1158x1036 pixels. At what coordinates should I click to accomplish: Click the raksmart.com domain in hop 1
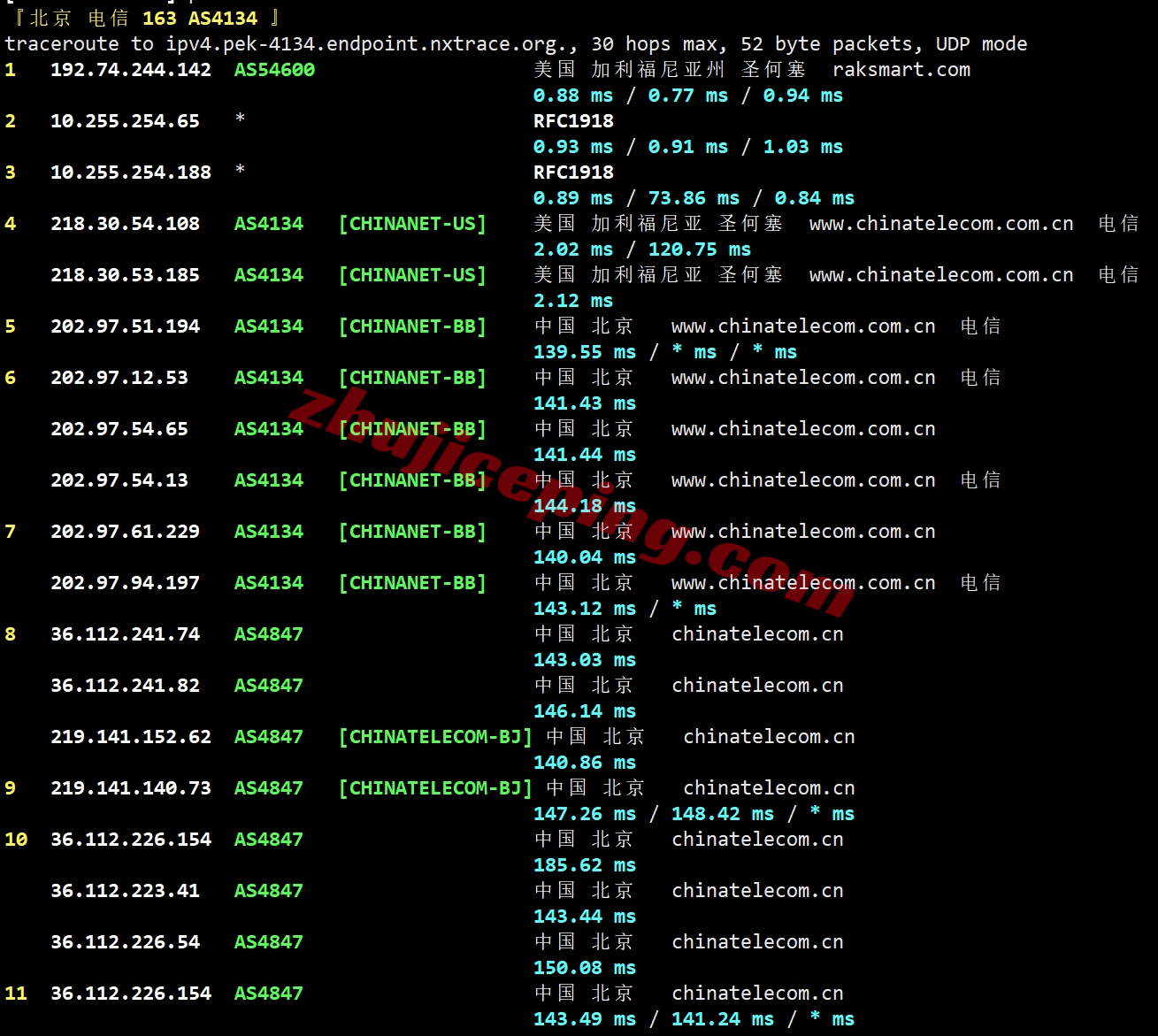tap(901, 70)
